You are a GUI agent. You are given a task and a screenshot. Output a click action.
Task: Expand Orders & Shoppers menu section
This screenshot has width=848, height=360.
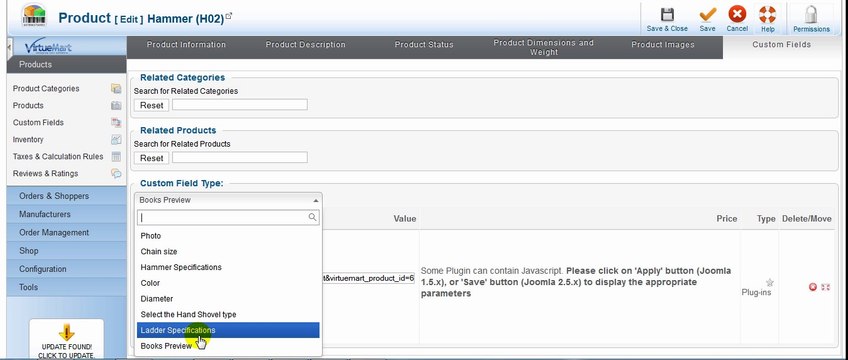click(x=67, y=196)
